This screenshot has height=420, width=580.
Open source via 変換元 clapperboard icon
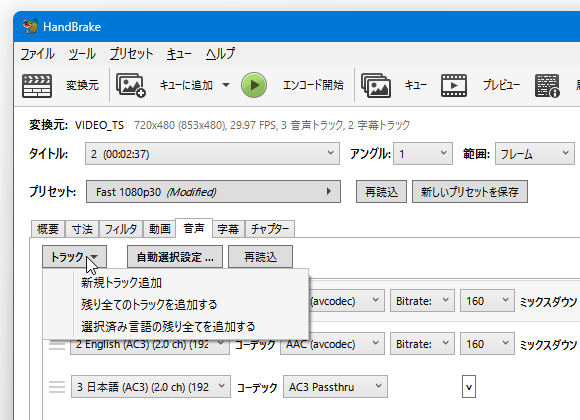point(37,85)
